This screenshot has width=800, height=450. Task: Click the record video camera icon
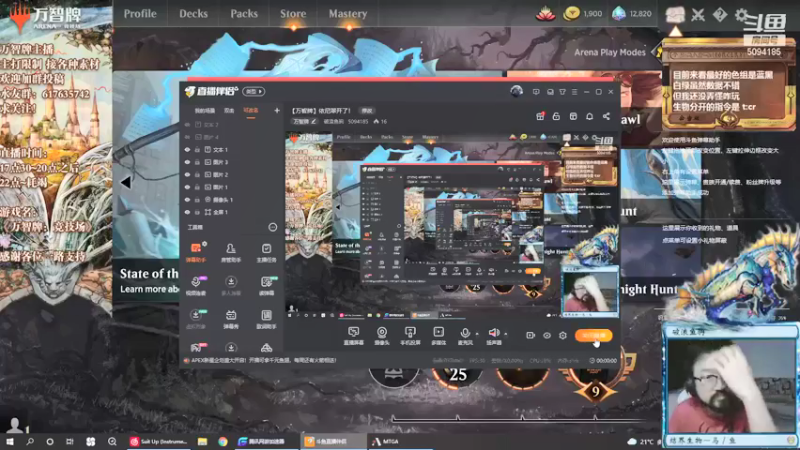click(530, 335)
